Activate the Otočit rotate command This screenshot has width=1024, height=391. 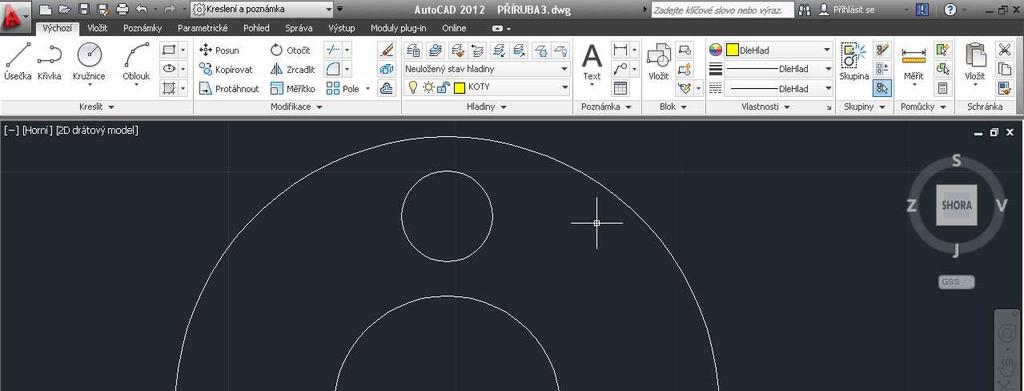(291, 50)
